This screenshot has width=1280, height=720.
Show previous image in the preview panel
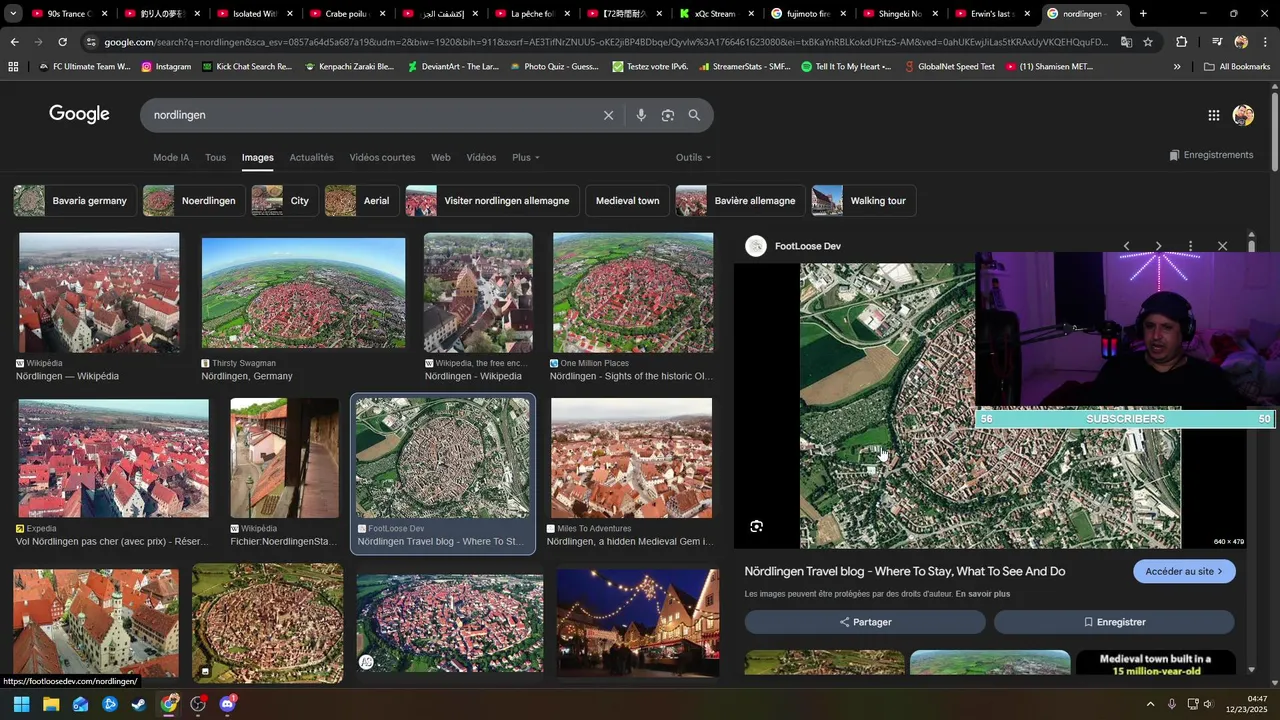1126,246
